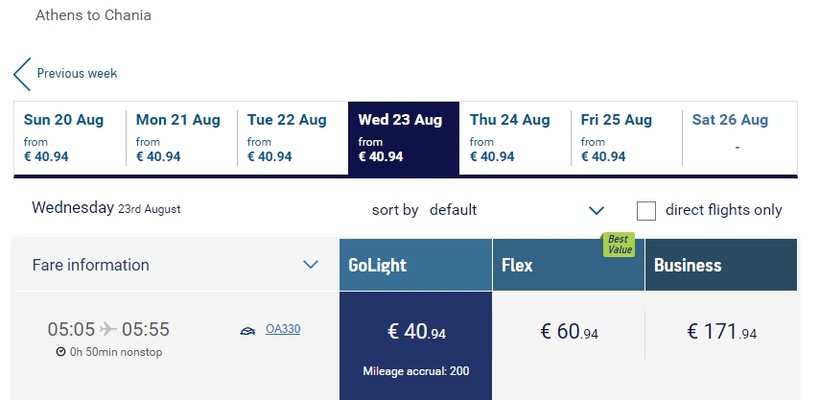Viewport: 820px width, 400px height.
Task: Select the Mon 21 Aug date tab
Action: pos(181,137)
